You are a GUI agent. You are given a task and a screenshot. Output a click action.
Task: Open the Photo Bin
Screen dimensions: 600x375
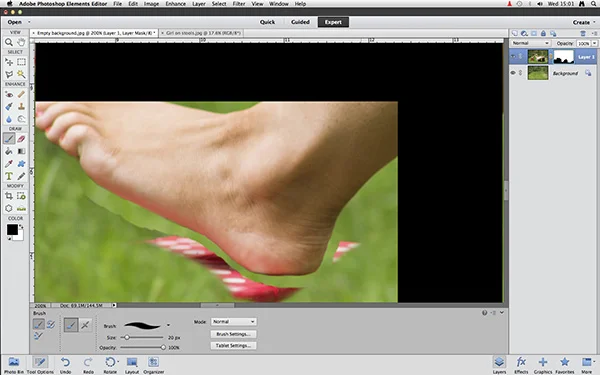point(14,365)
